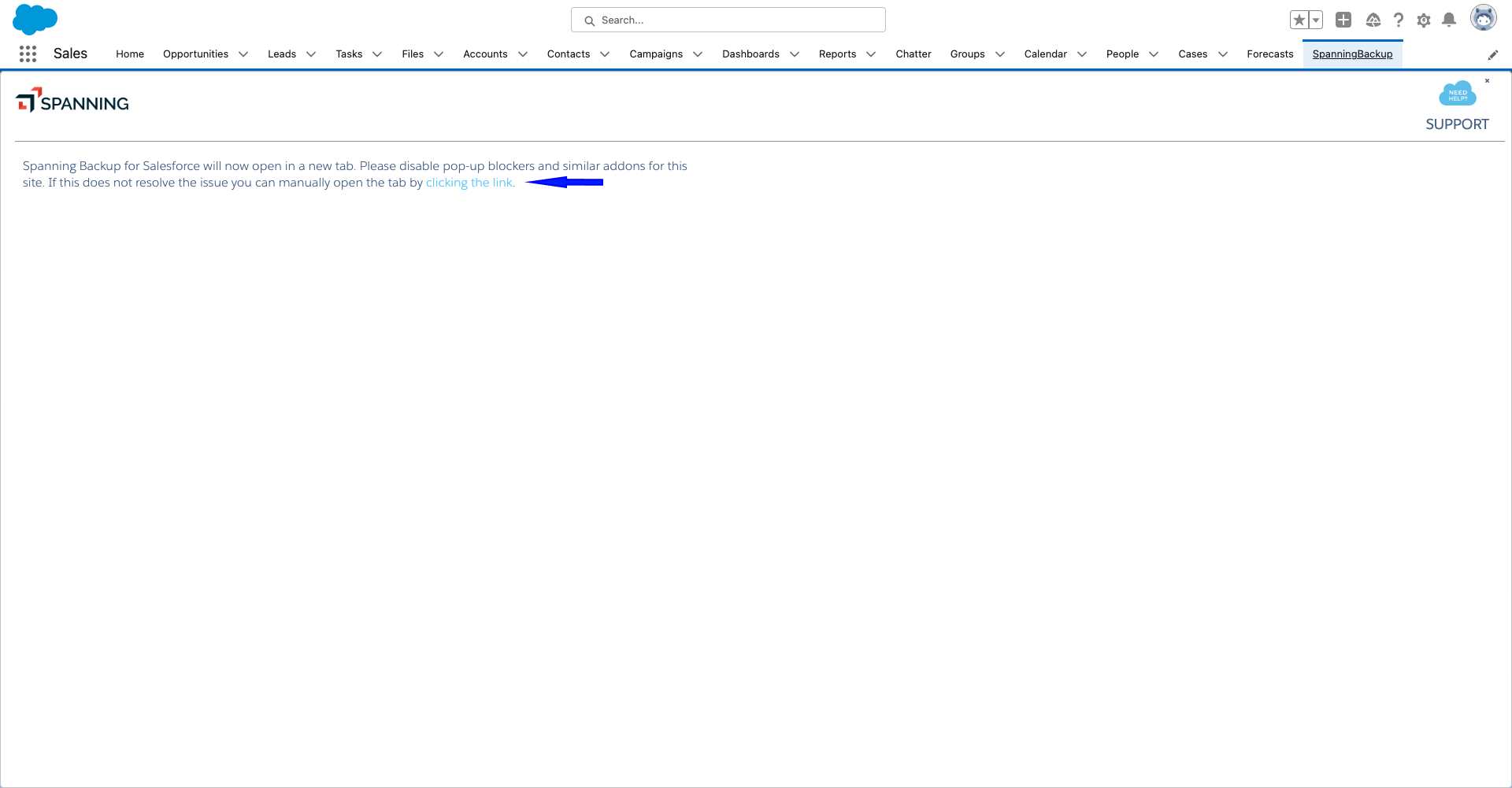This screenshot has width=1512, height=788.
Task: Expand the Files dropdown chevron
Action: click(439, 54)
